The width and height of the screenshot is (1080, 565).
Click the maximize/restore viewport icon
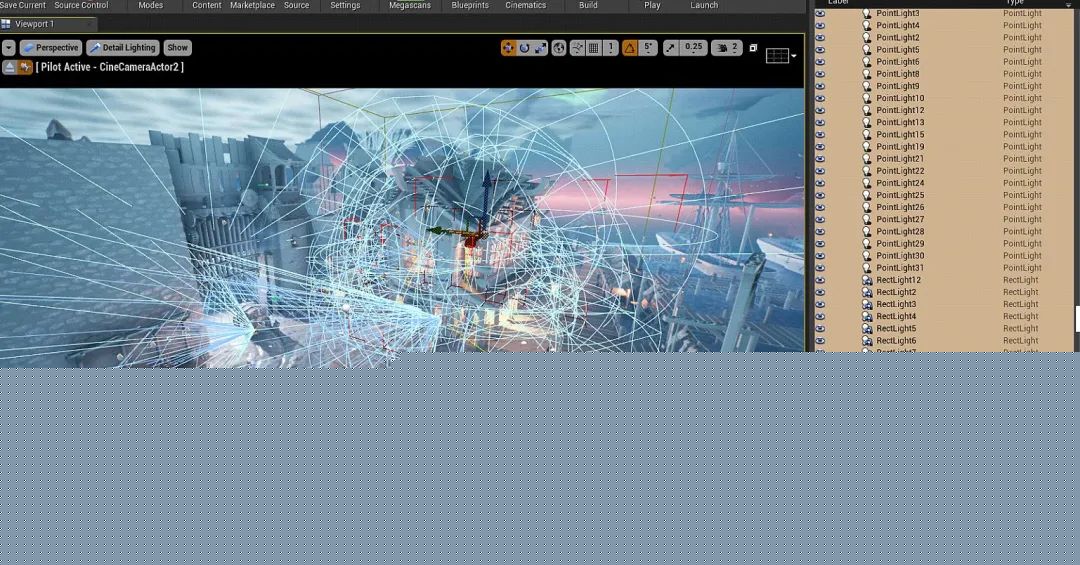[753, 48]
